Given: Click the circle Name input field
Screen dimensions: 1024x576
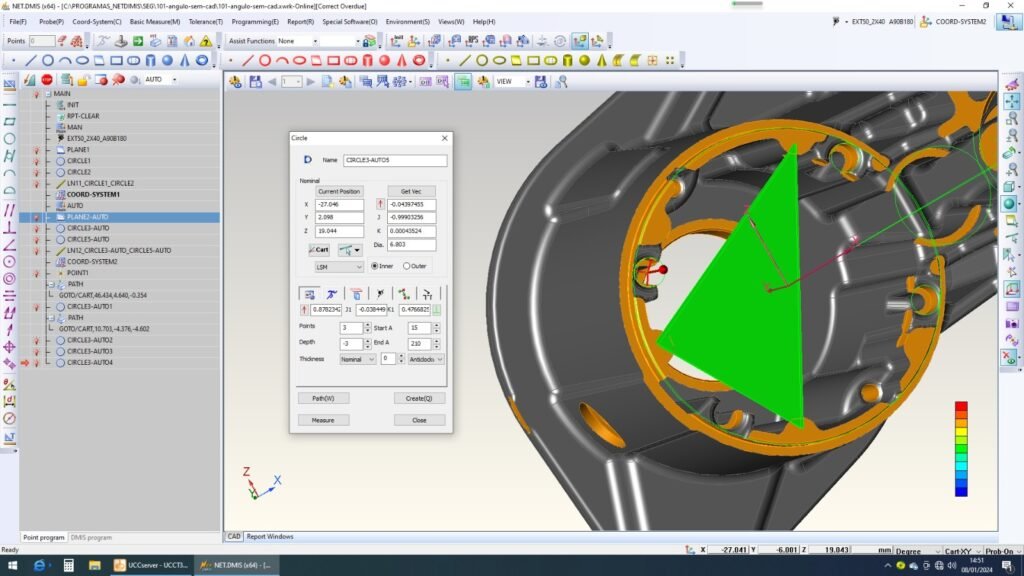Looking at the screenshot, I should 394,160.
